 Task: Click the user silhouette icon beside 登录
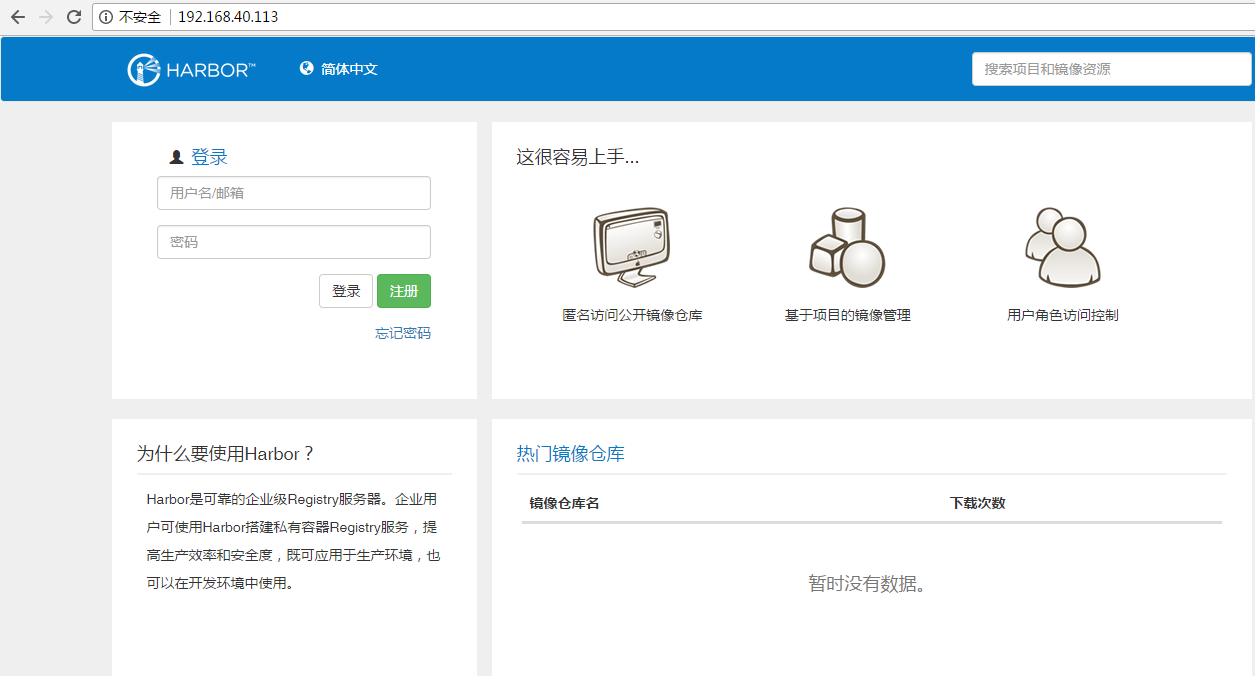coord(177,157)
